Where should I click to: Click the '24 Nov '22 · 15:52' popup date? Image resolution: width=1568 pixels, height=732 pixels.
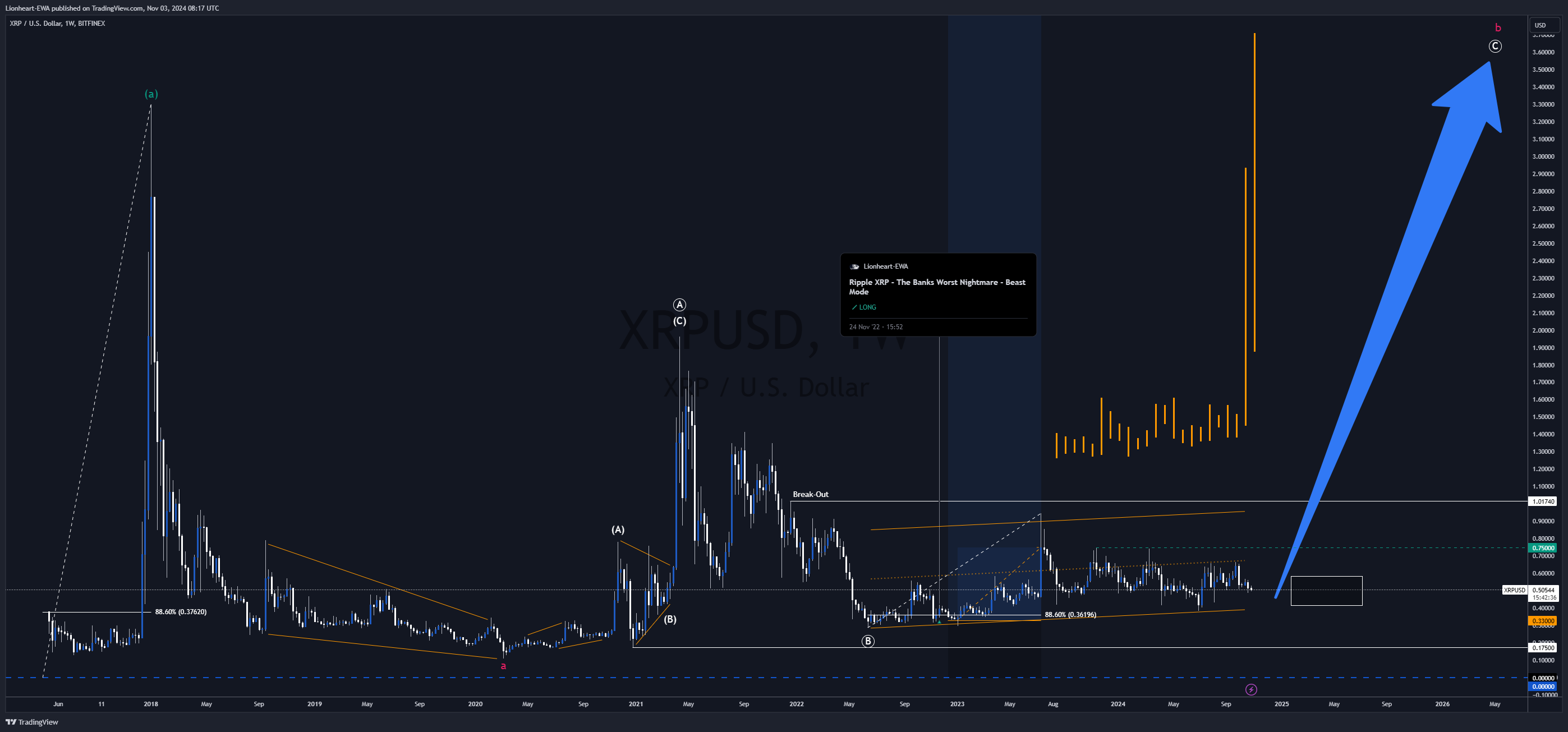[876, 327]
